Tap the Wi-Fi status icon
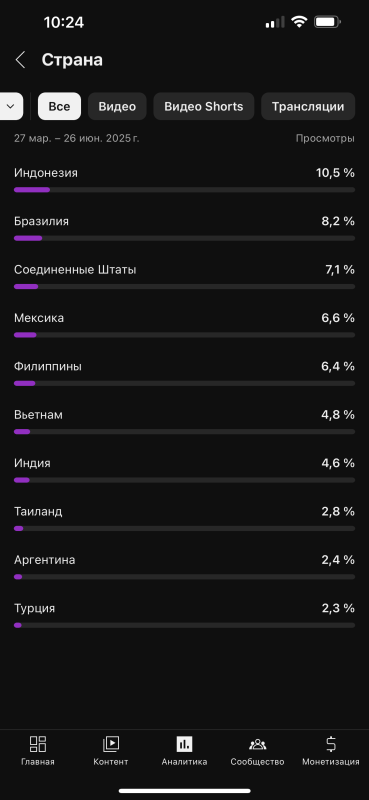Image resolution: width=369 pixels, height=800 pixels. pyautogui.click(x=299, y=22)
